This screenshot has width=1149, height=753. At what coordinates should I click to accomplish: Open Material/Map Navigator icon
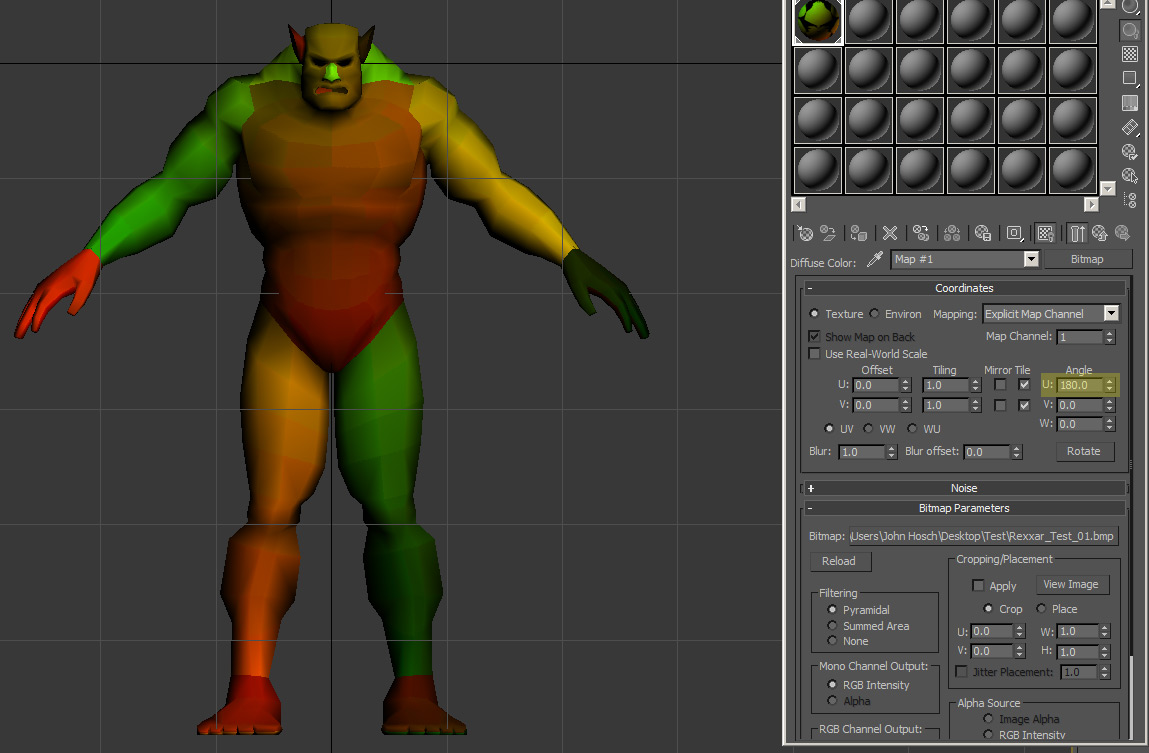point(1130,200)
